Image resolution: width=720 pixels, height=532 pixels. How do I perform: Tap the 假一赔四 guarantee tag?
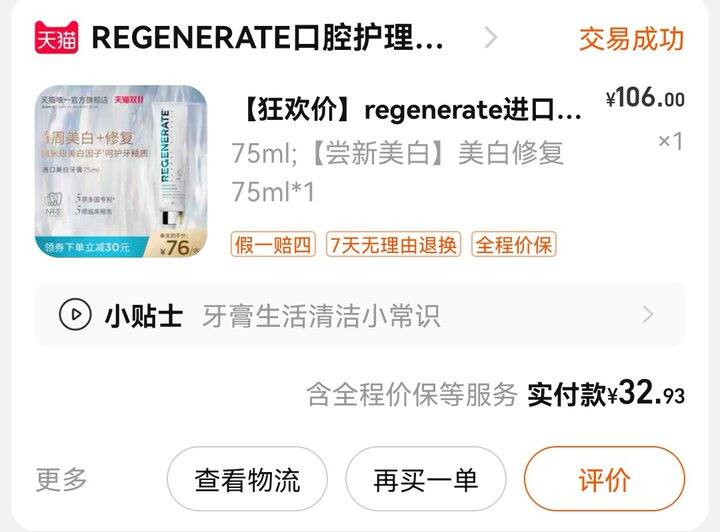(273, 244)
